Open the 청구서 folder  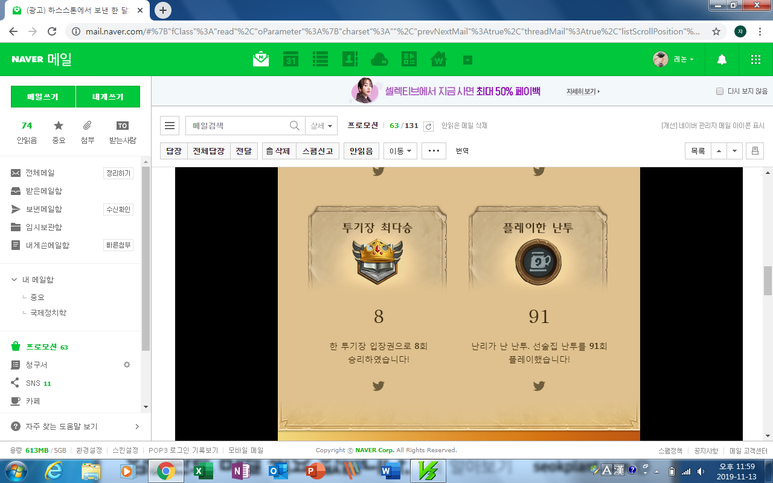tap(36, 365)
